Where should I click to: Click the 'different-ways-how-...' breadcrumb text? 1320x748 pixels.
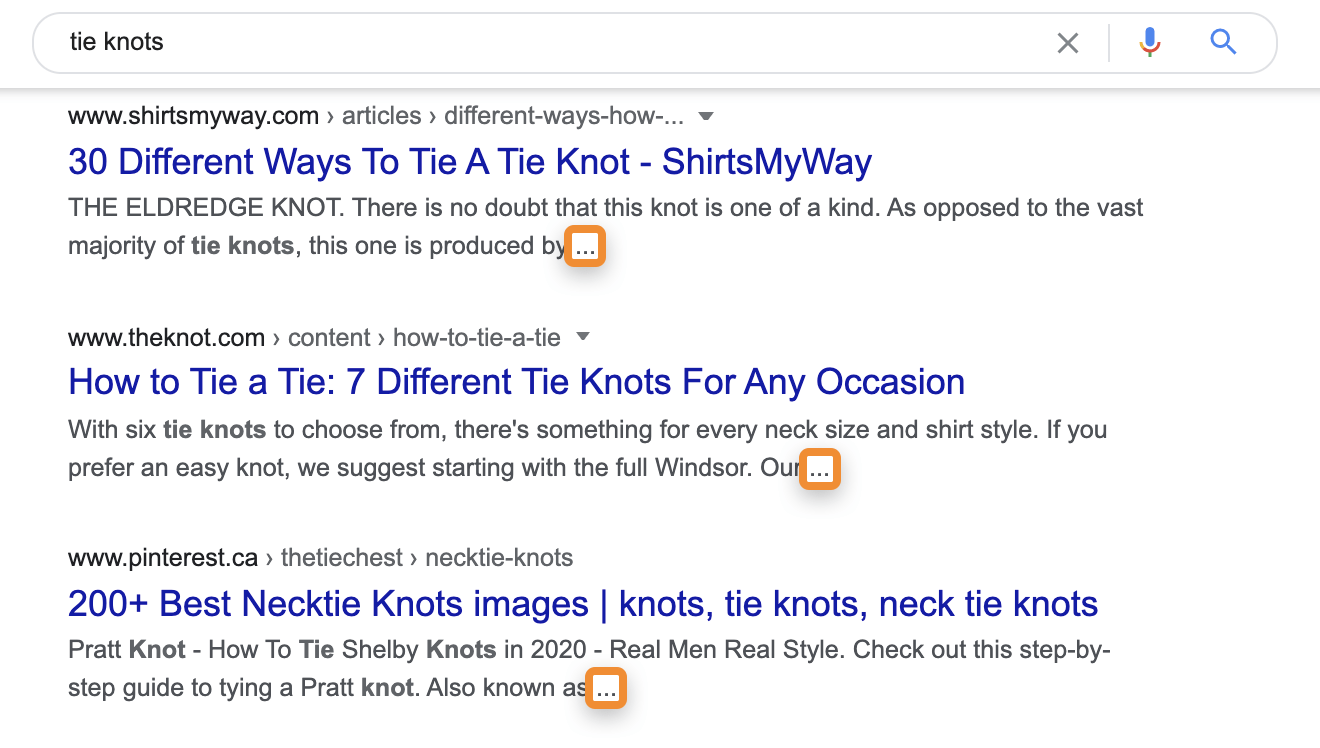565,116
